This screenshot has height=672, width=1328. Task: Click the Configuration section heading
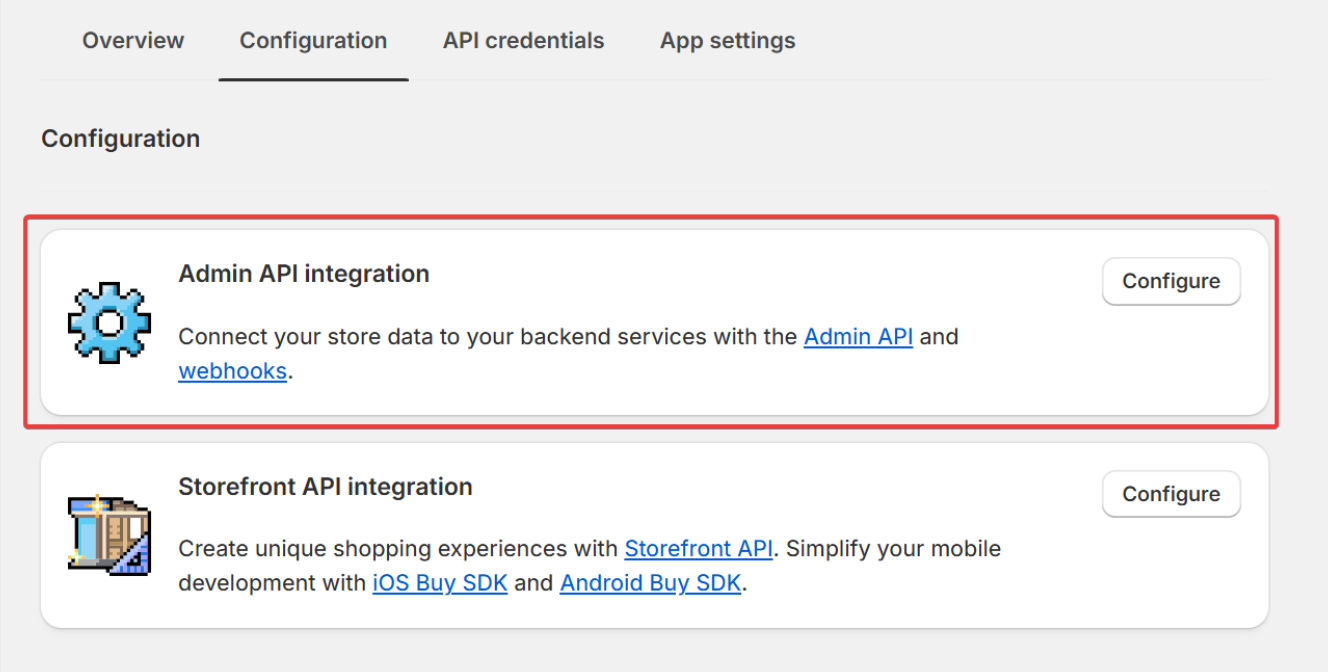tap(121, 139)
